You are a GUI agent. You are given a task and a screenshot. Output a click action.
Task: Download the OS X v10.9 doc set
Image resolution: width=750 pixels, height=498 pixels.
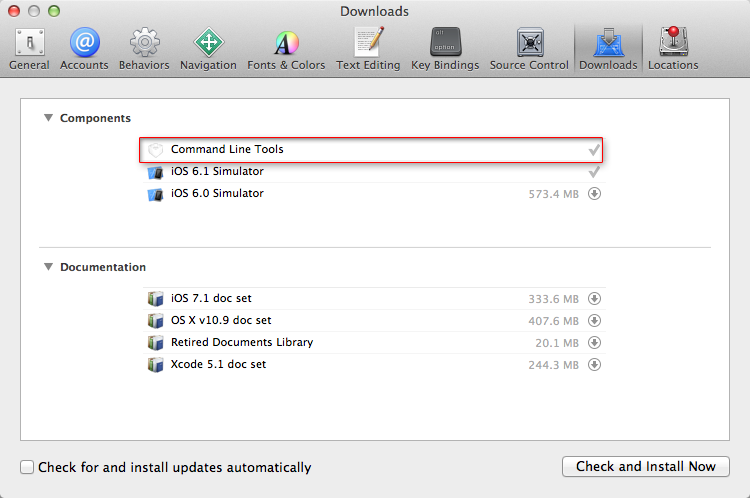(x=594, y=321)
